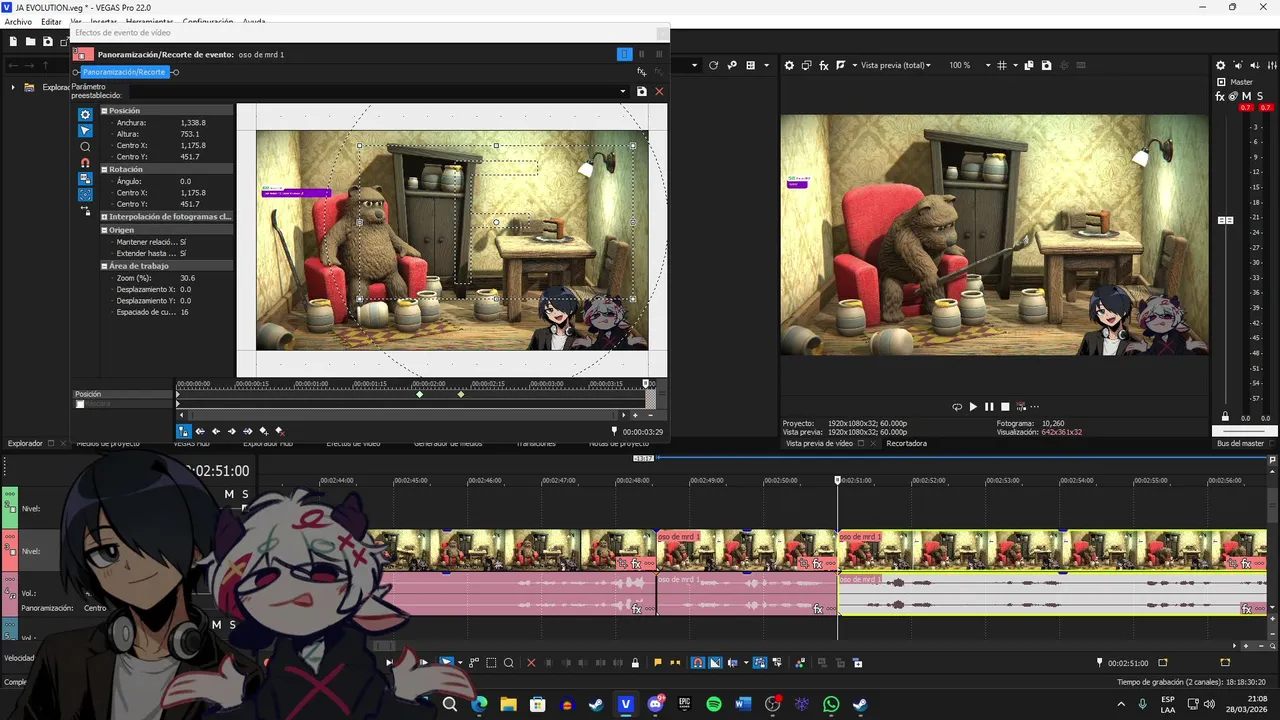1280x720 pixels.
Task: Click the lock fader channels icon on Master
Action: pos(1225,416)
